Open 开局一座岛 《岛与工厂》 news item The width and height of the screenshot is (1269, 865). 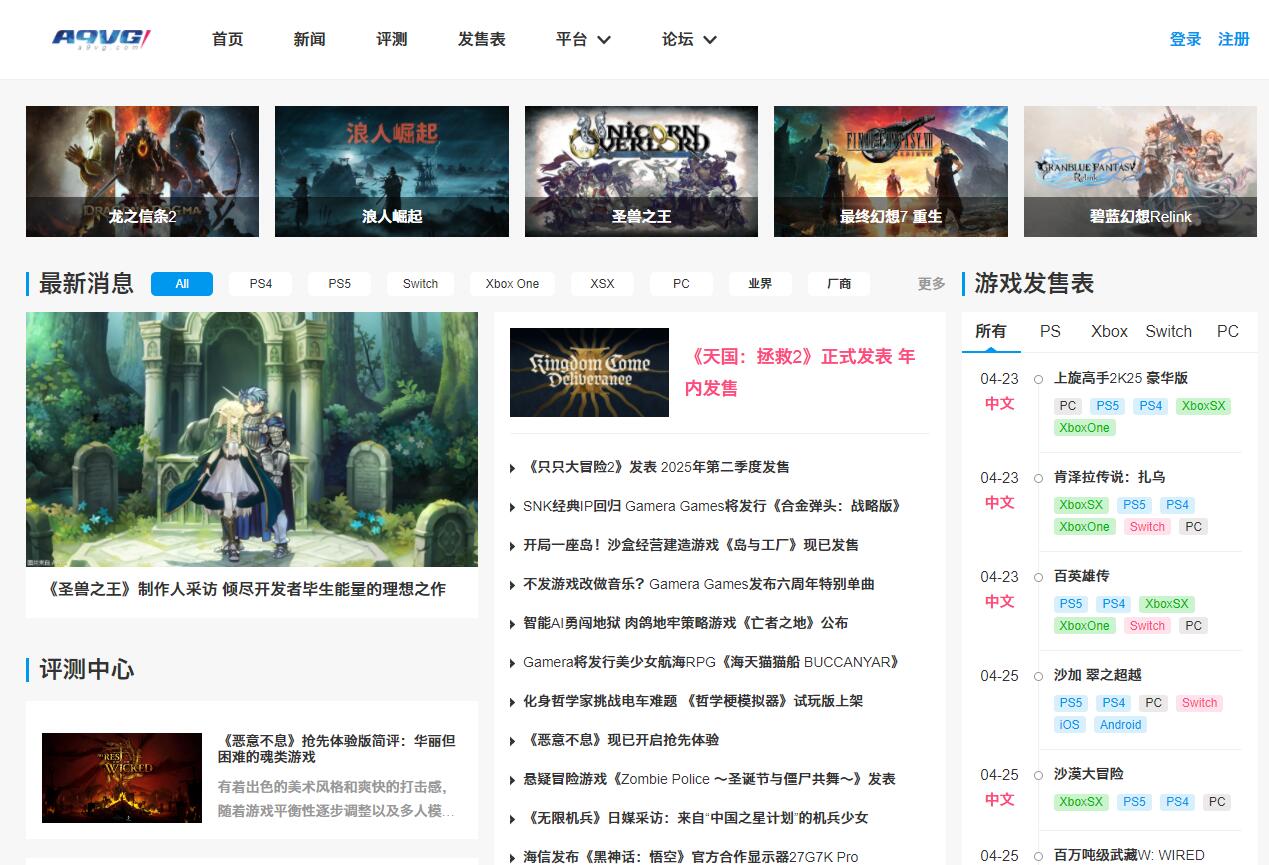(x=691, y=545)
